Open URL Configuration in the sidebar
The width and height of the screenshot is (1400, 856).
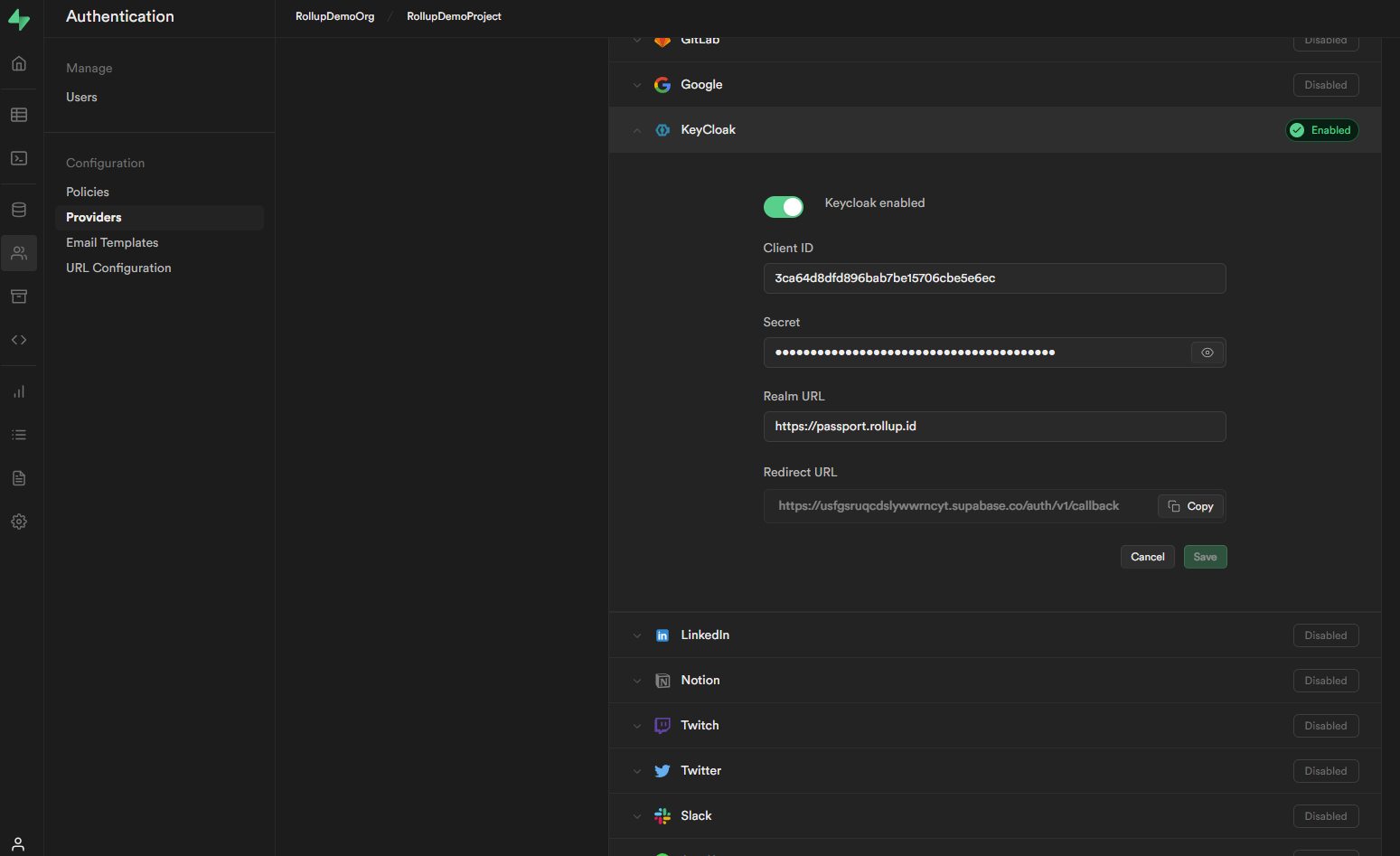tap(118, 268)
